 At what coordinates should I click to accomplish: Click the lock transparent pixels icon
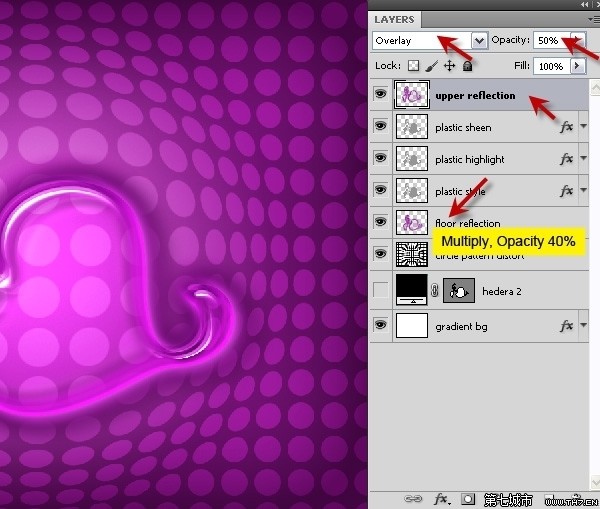click(414, 66)
